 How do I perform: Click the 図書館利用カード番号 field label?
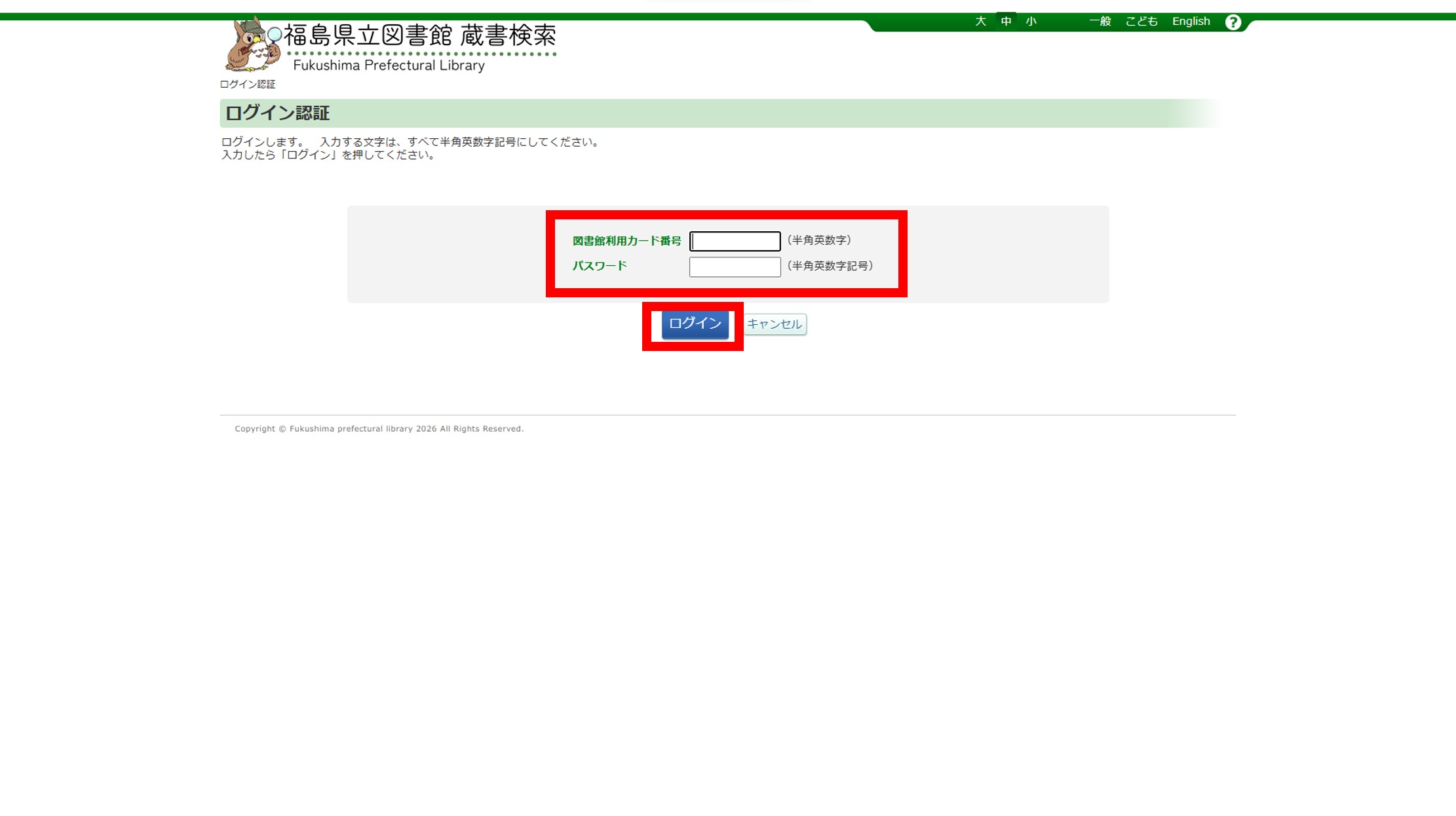[x=626, y=240]
